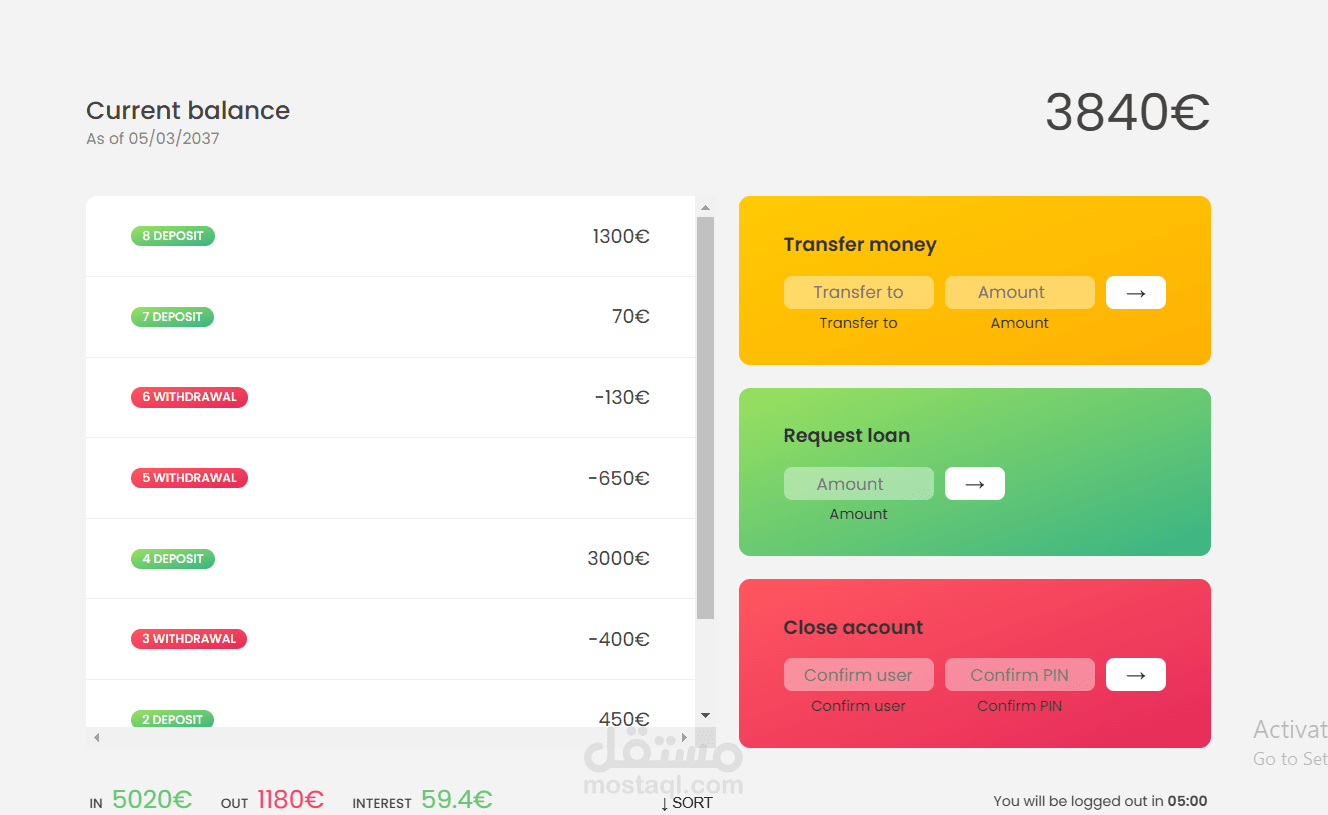Focus the Confirm PIN input field
This screenshot has width=1328, height=815.
(1020, 675)
